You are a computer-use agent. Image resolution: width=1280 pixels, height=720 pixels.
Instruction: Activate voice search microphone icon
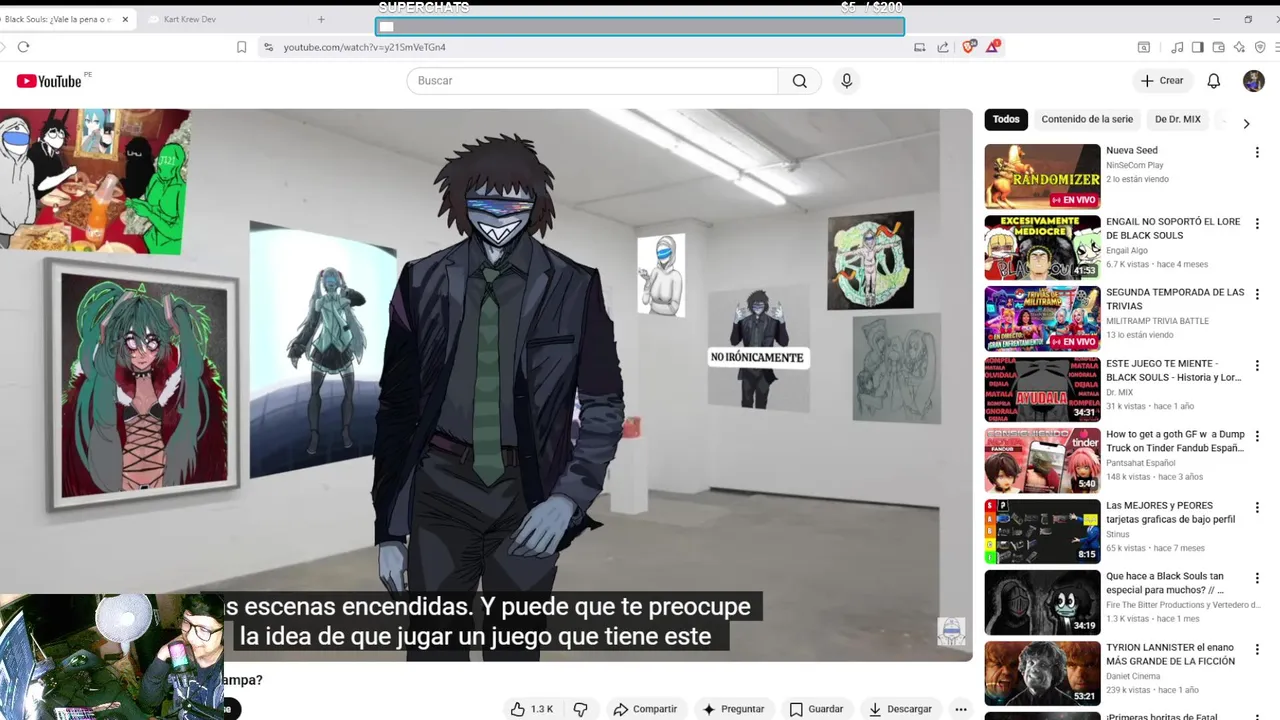(847, 81)
